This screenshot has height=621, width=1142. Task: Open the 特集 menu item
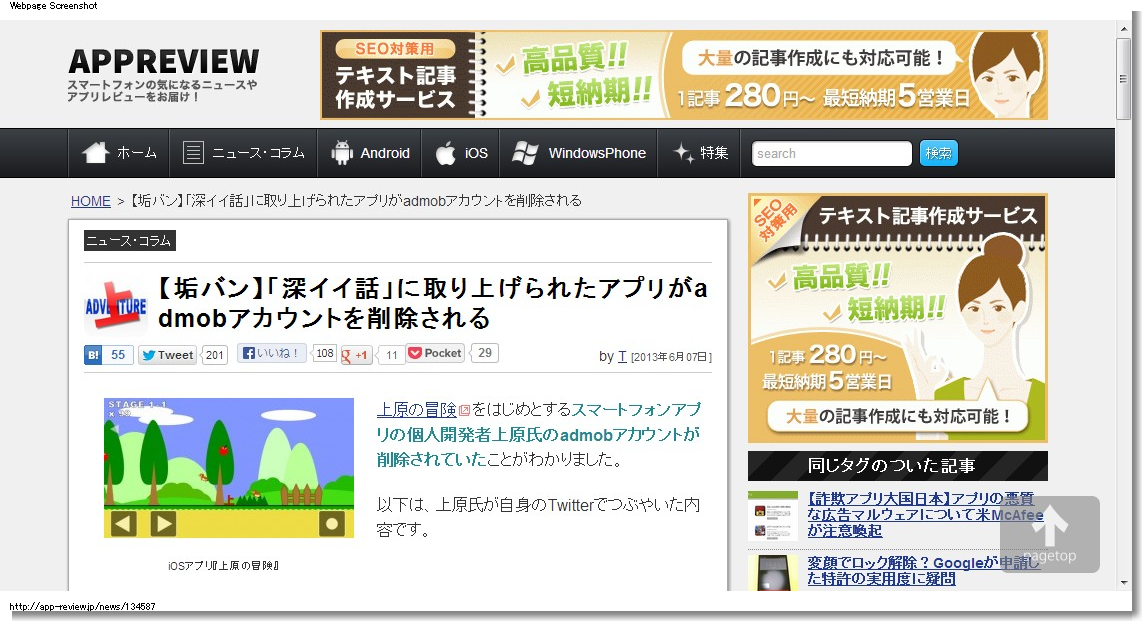699,153
